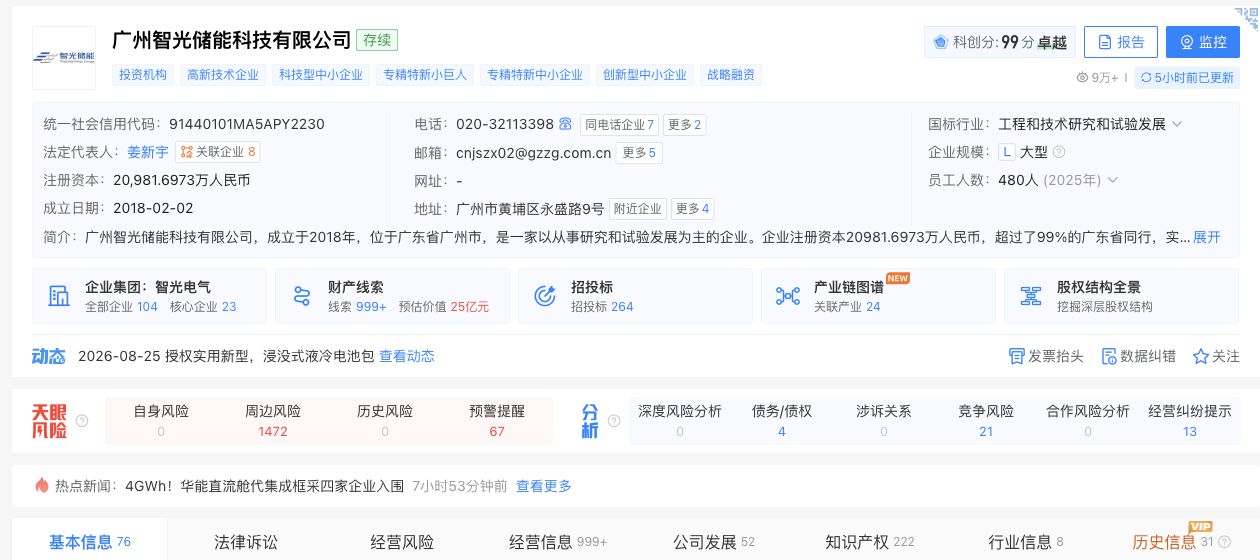The width and height of the screenshot is (1260, 560).
Task: Select the 战略融资 tag
Action: tap(731, 75)
